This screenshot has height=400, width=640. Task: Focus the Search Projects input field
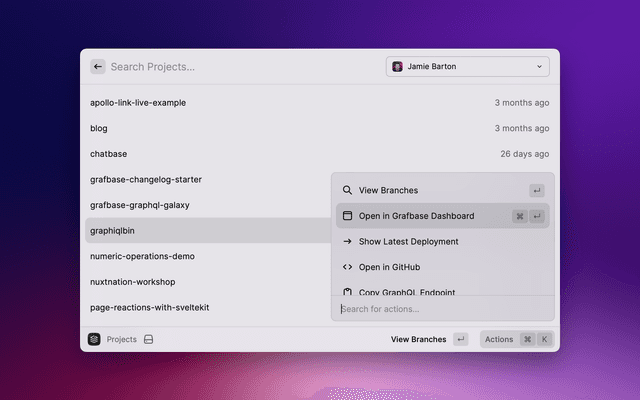tap(240, 67)
